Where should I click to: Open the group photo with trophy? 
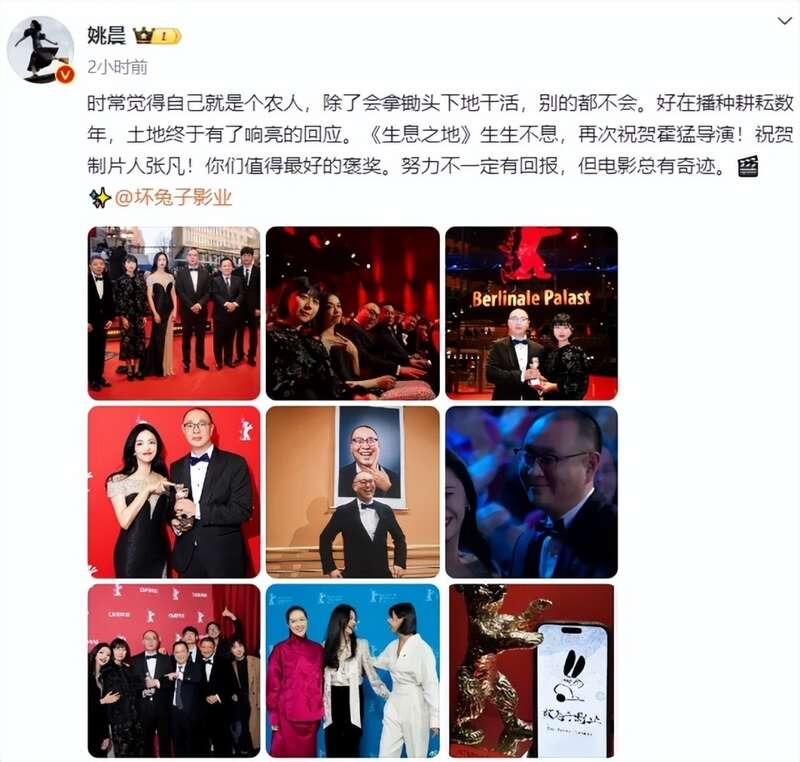pyautogui.click(x=174, y=671)
